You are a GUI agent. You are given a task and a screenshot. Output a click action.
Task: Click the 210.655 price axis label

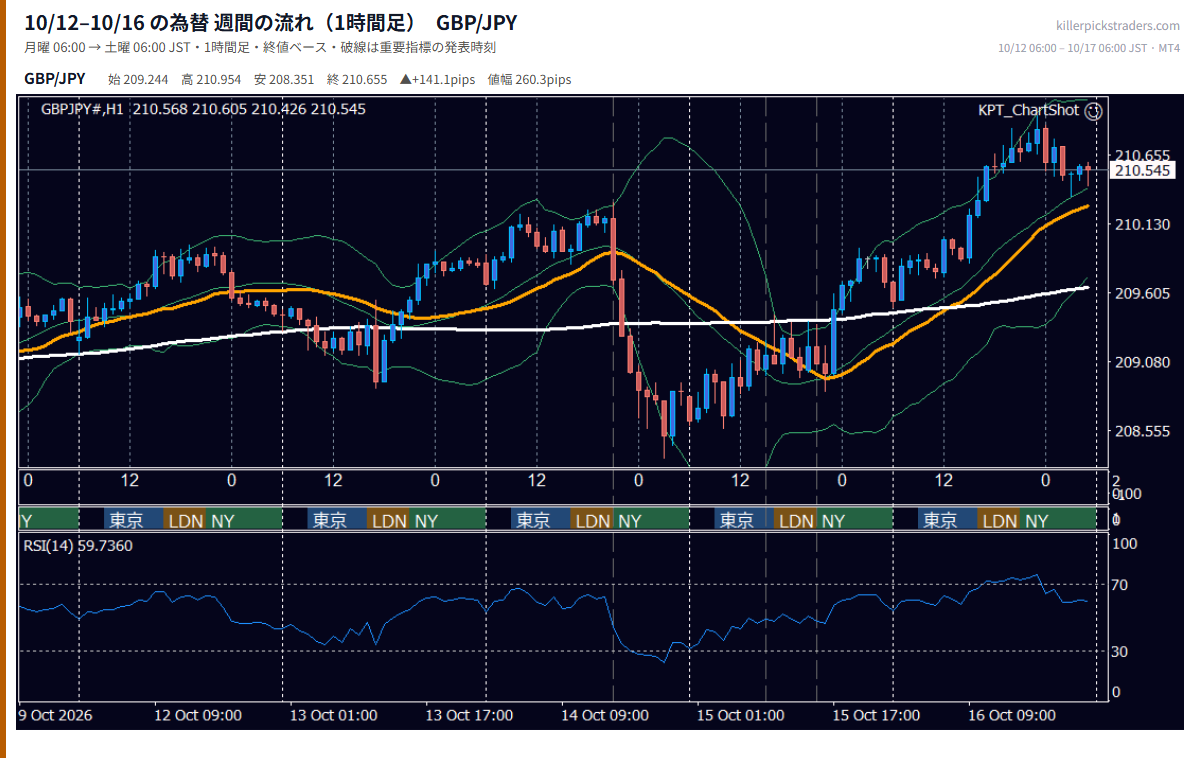tap(1142, 155)
